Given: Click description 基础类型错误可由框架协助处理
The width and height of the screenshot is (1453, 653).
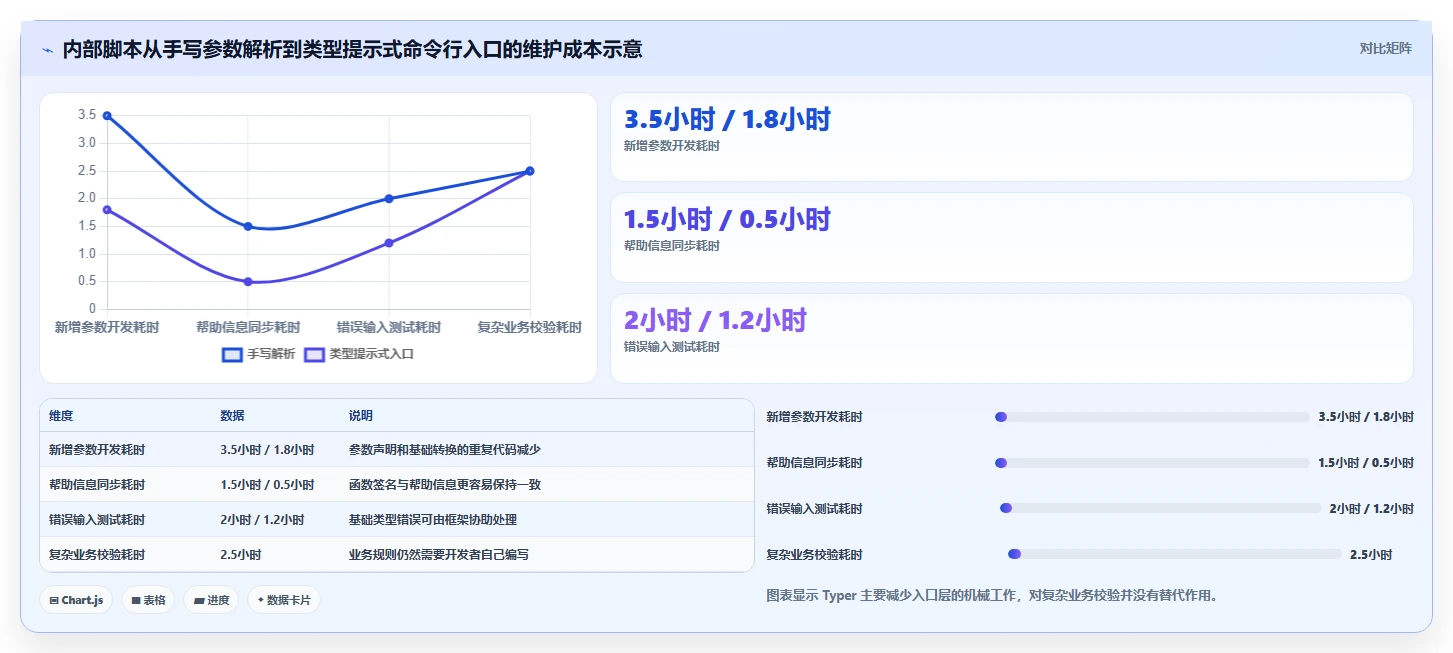Looking at the screenshot, I should (x=433, y=520).
